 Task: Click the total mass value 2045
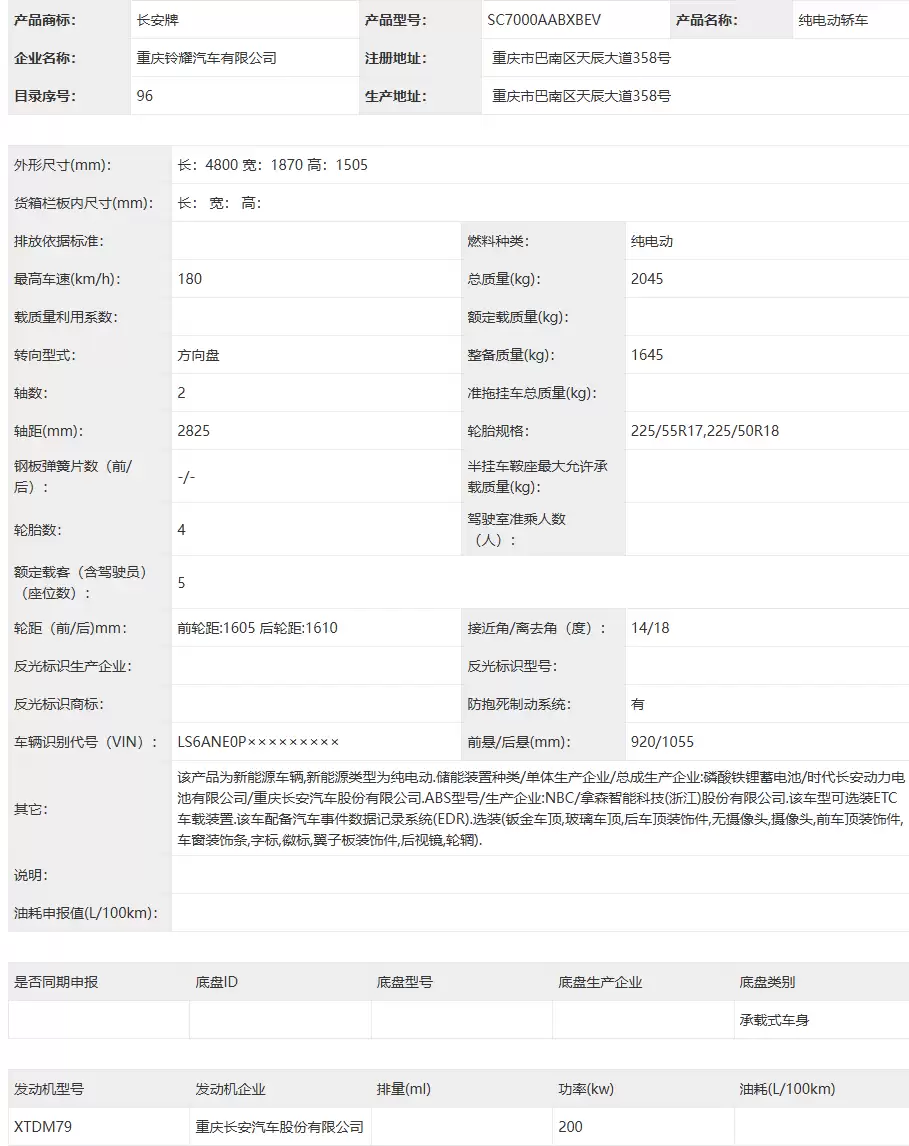click(x=647, y=278)
